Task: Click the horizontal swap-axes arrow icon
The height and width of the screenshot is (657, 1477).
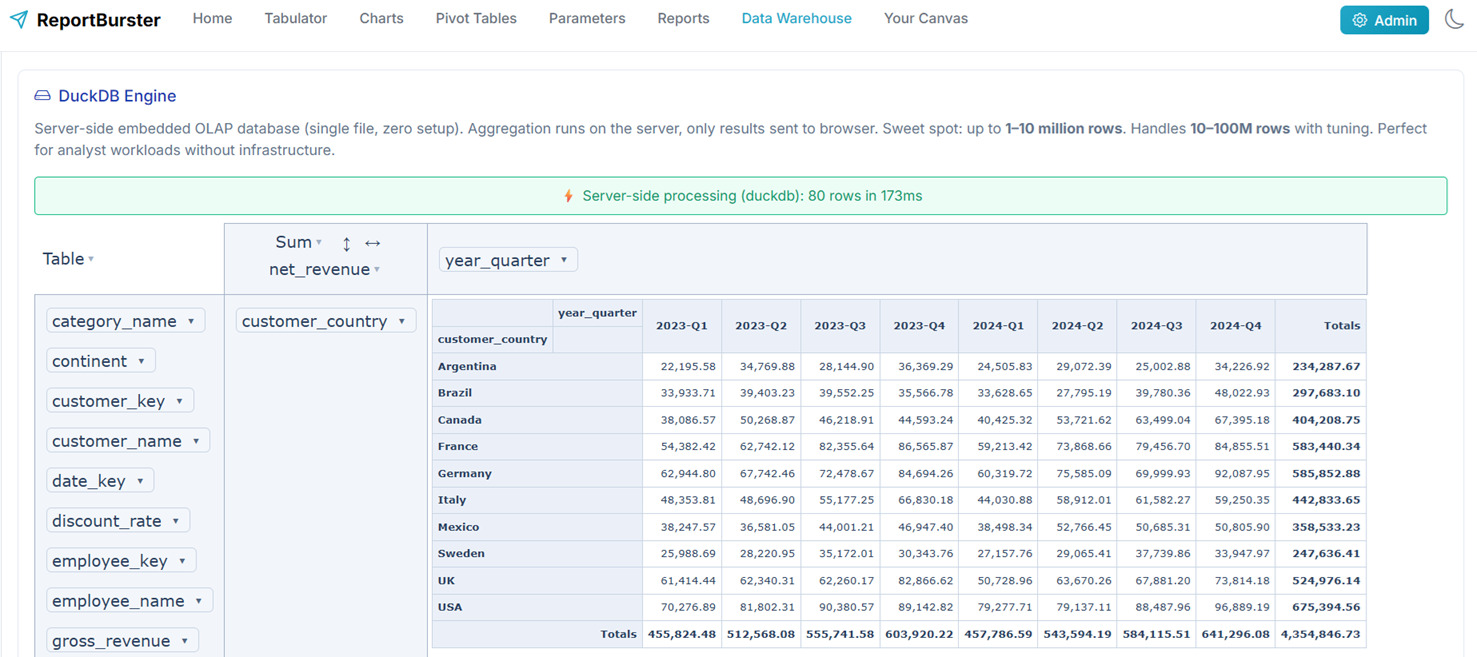Action: (x=372, y=243)
